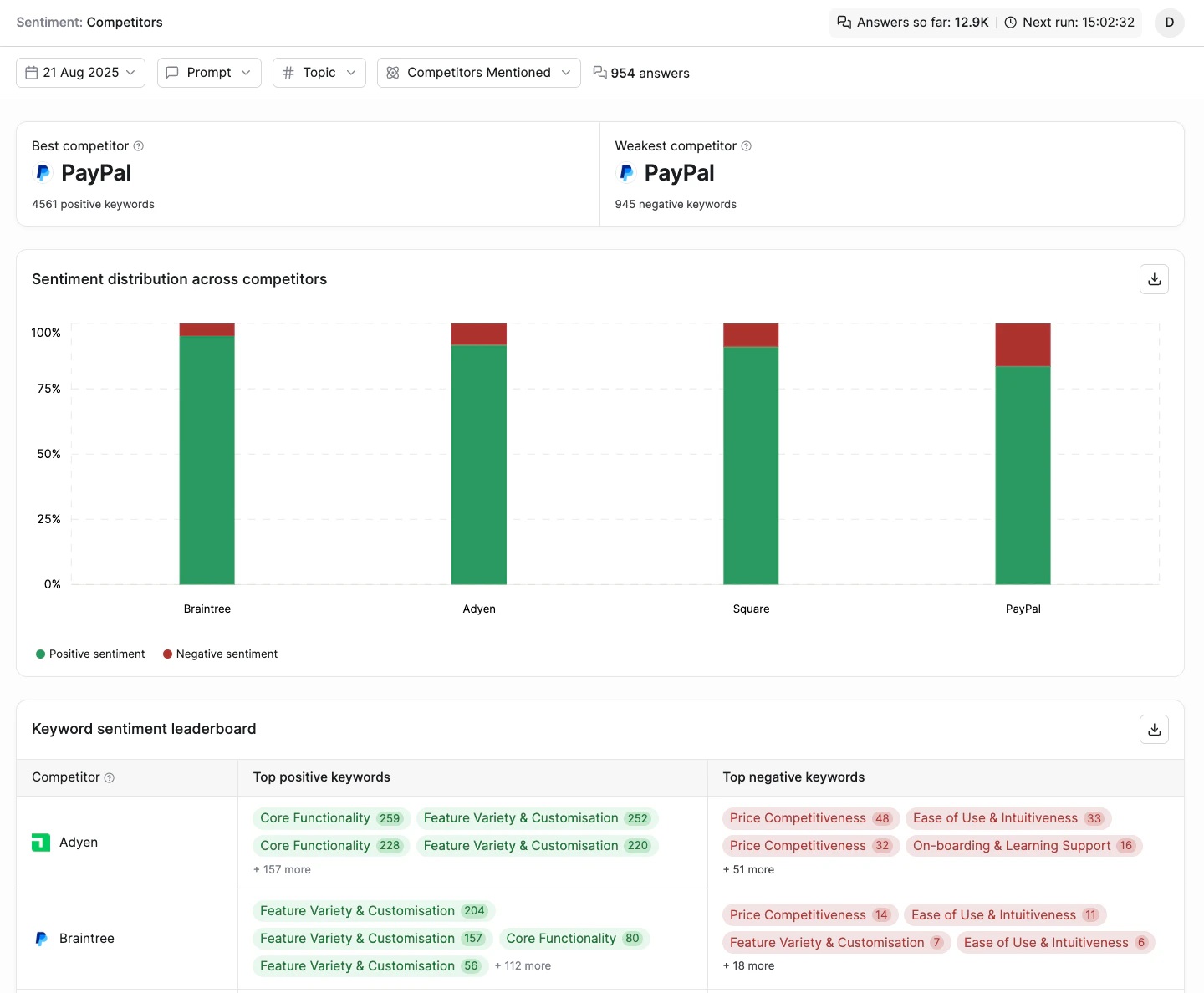The height and width of the screenshot is (993, 1204).
Task: Show 51 more negative keywords for Adyen
Action: [748, 870]
